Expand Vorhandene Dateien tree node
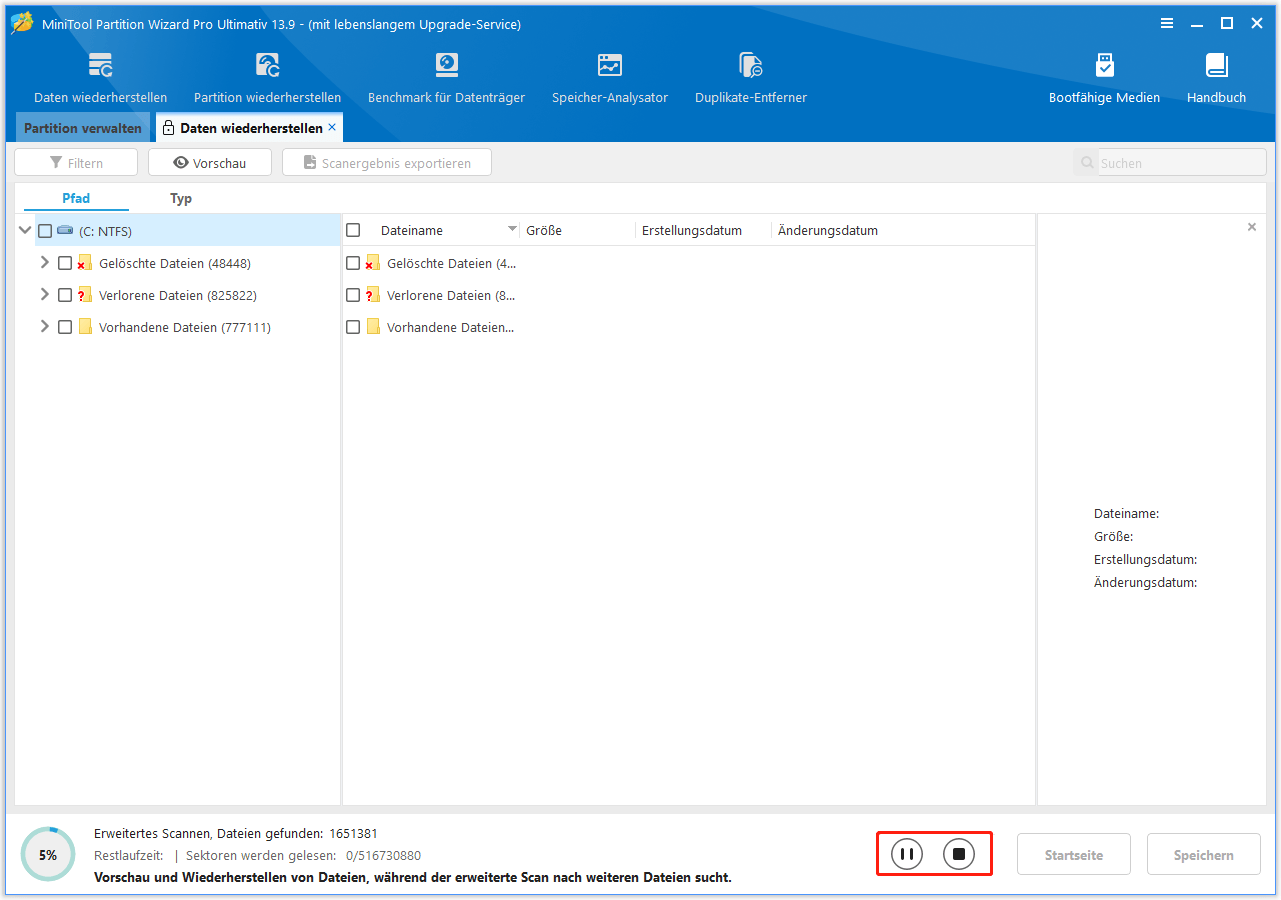This screenshot has width=1281, height=900. [x=44, y=326]
